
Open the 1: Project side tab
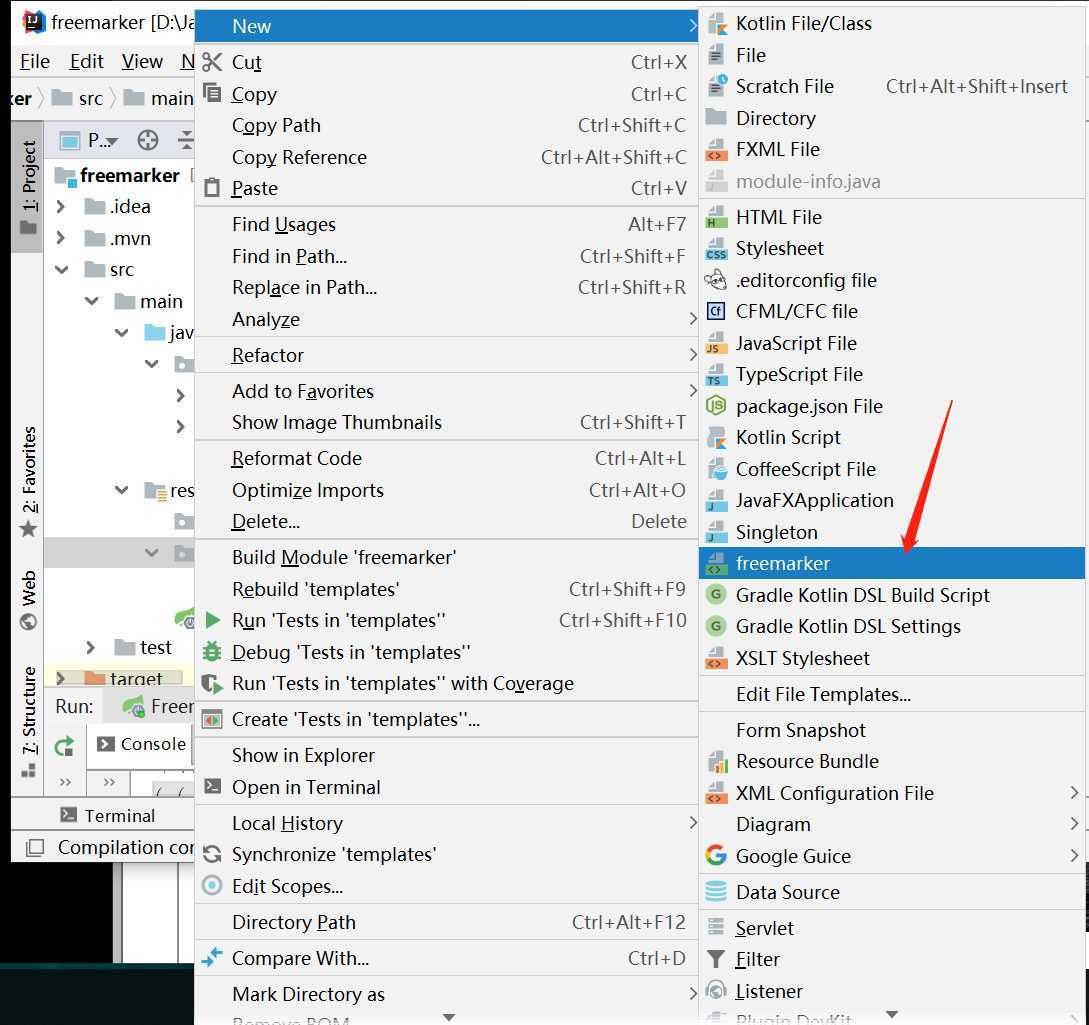(x=28, y=188)
